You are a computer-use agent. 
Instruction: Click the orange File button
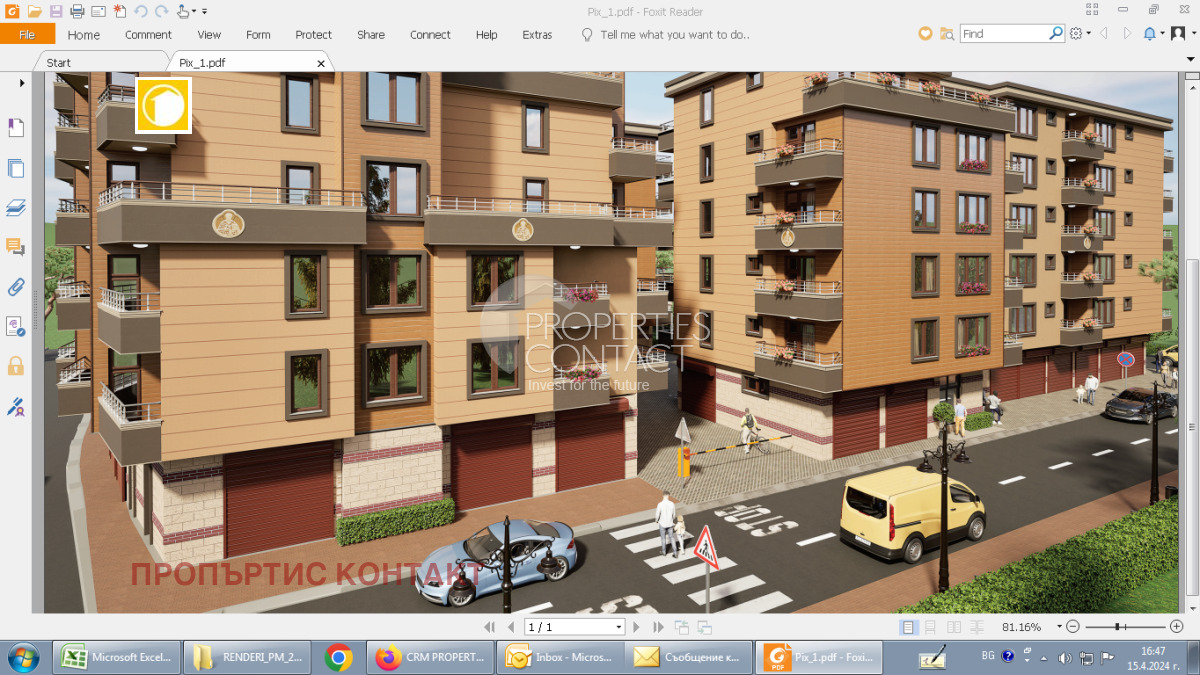(x=27, y=34)
